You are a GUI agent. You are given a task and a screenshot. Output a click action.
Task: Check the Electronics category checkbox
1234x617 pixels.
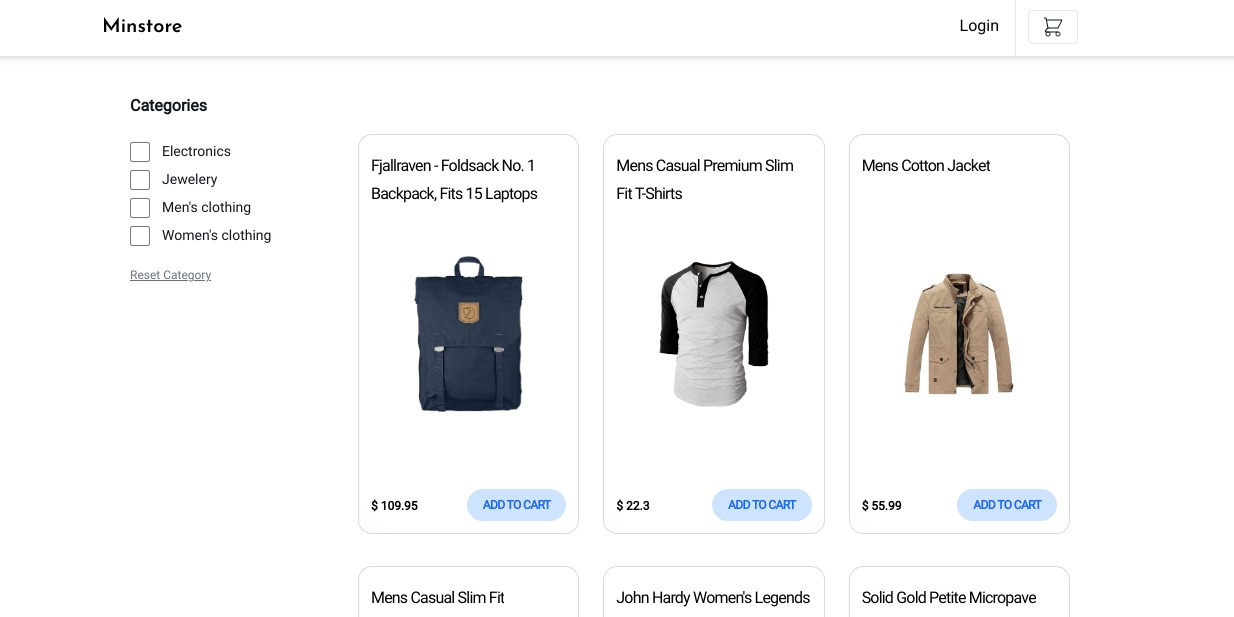click(140, 152)
